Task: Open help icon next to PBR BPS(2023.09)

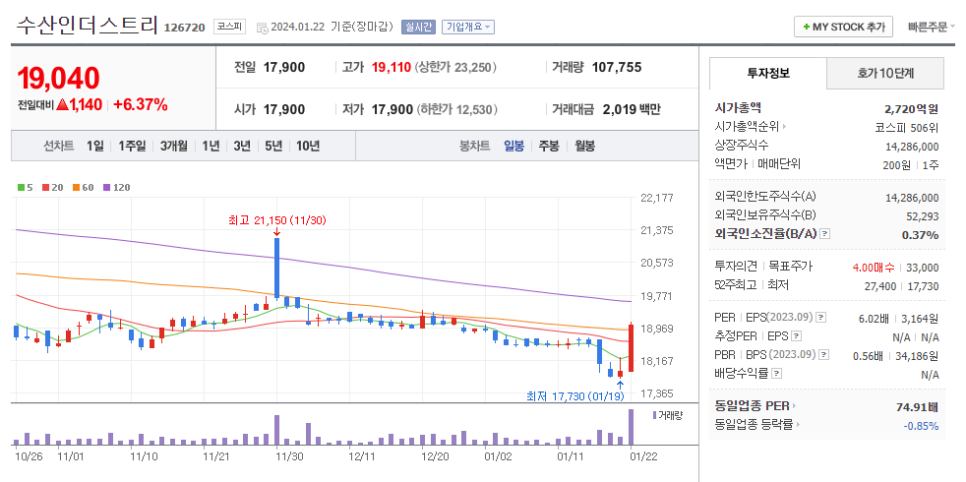Action: point(823,355)
